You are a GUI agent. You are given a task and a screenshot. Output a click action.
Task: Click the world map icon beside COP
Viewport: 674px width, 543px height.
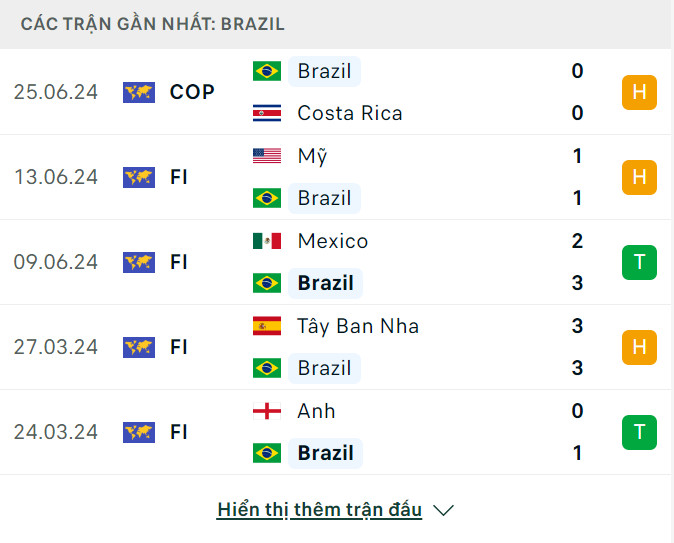pyautogui.click(x=139, y=92)
